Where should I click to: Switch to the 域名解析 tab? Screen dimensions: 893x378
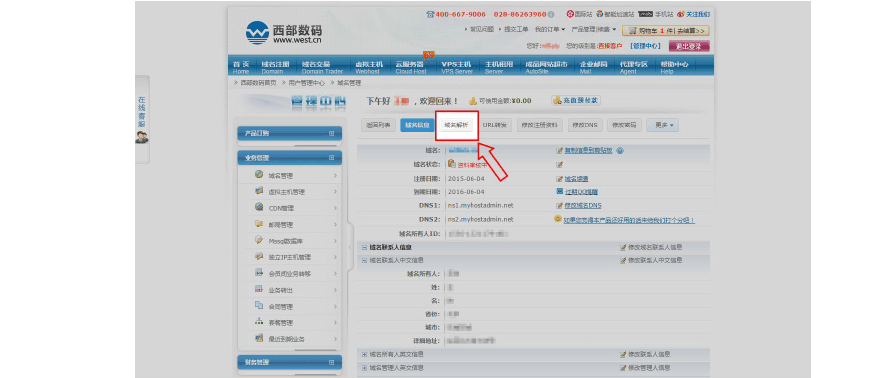tap(456, 125)
